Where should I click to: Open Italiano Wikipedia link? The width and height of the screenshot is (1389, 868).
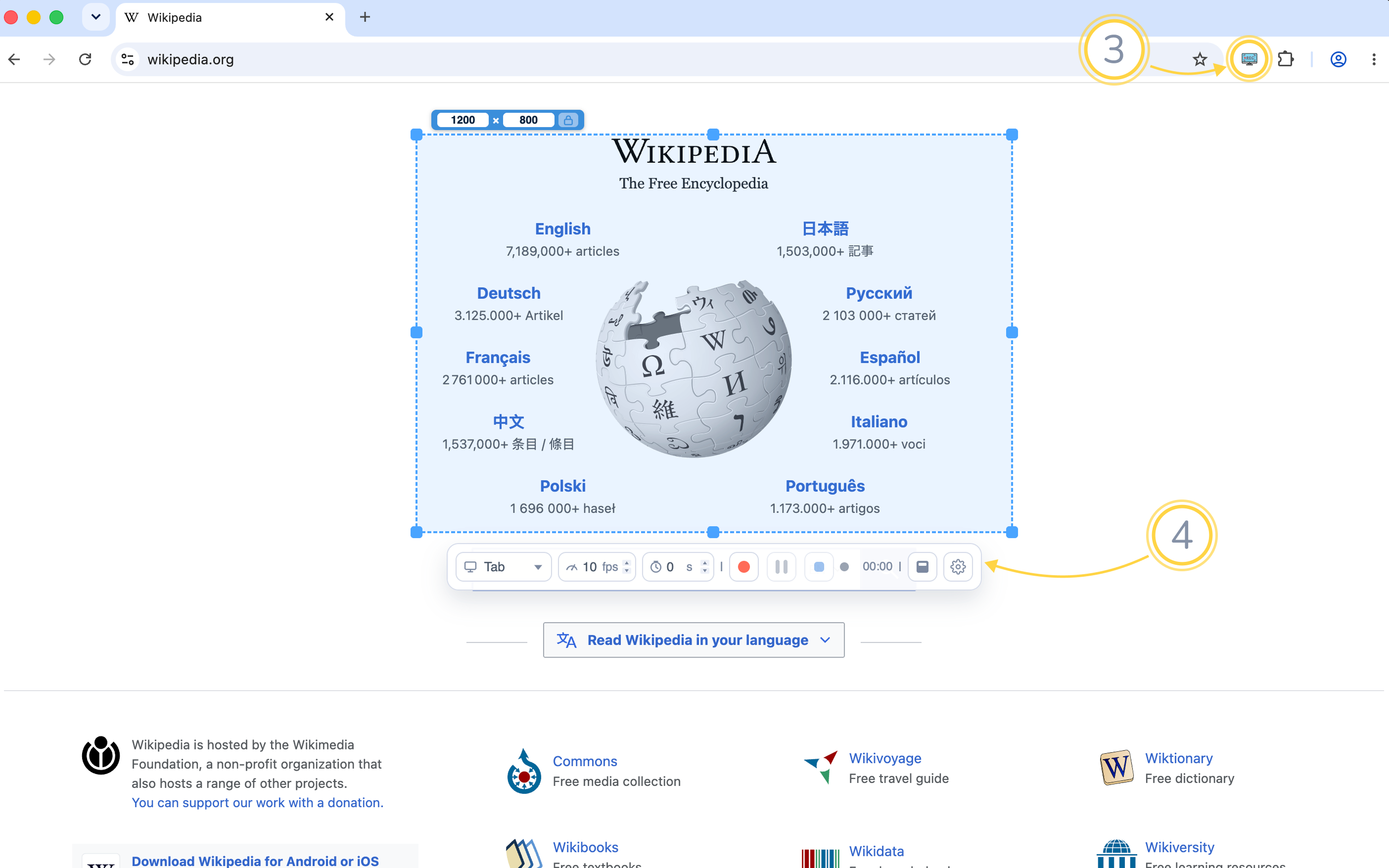click(x=879, y=421)
